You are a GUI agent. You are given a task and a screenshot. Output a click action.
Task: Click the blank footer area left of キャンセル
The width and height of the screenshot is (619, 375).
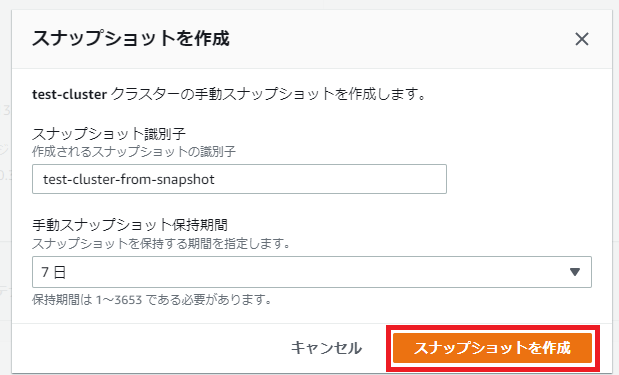(150, 348)
